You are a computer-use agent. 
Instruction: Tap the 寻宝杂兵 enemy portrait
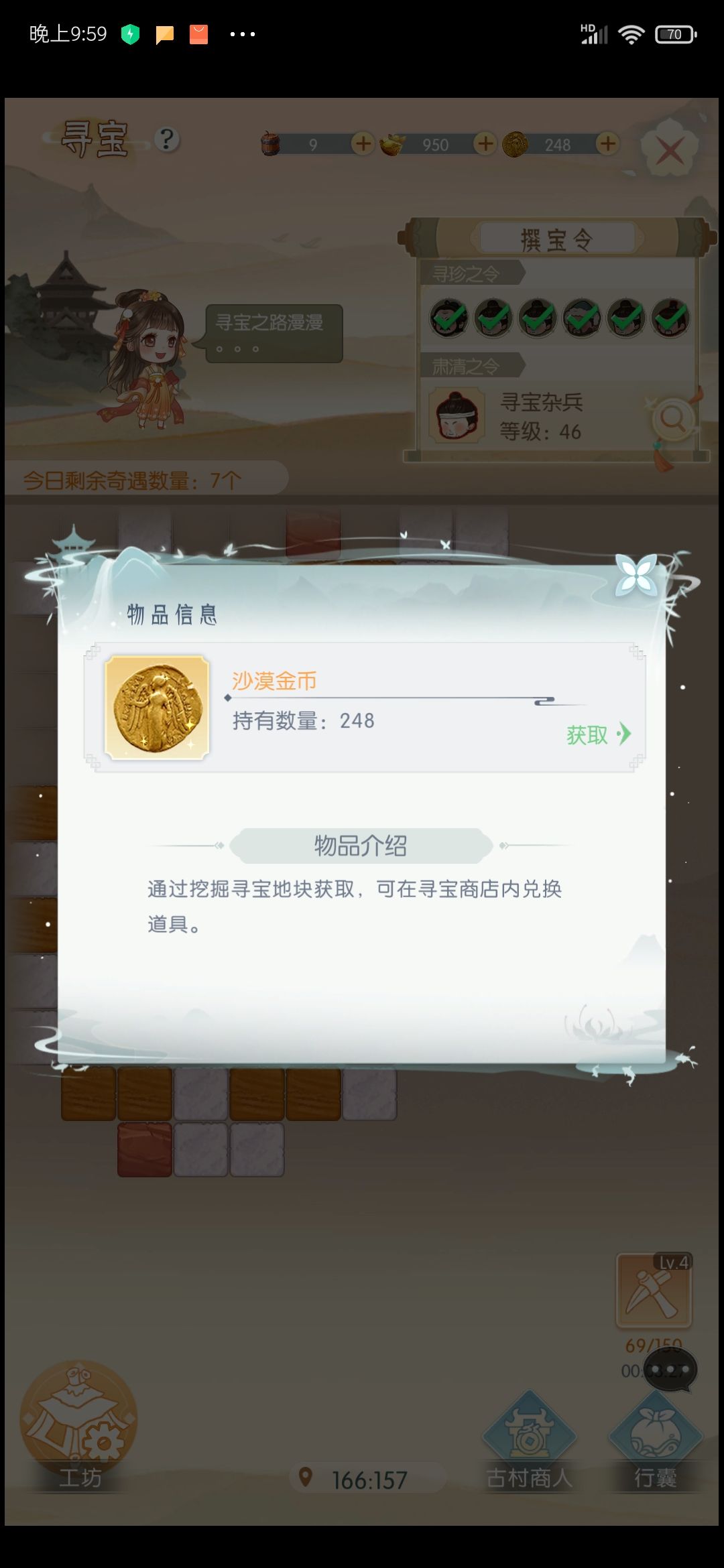pyautogui.click(x=457, y=415)
